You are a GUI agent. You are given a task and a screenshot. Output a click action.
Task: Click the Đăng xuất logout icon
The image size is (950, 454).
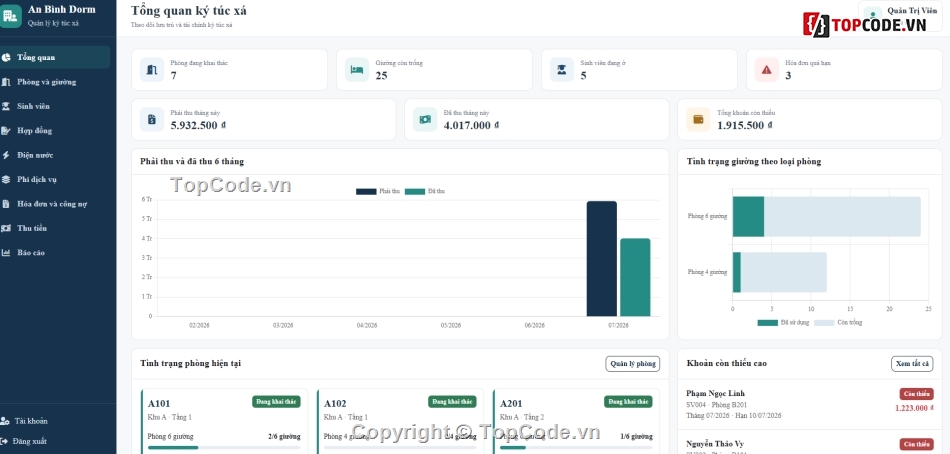[5, 441]
